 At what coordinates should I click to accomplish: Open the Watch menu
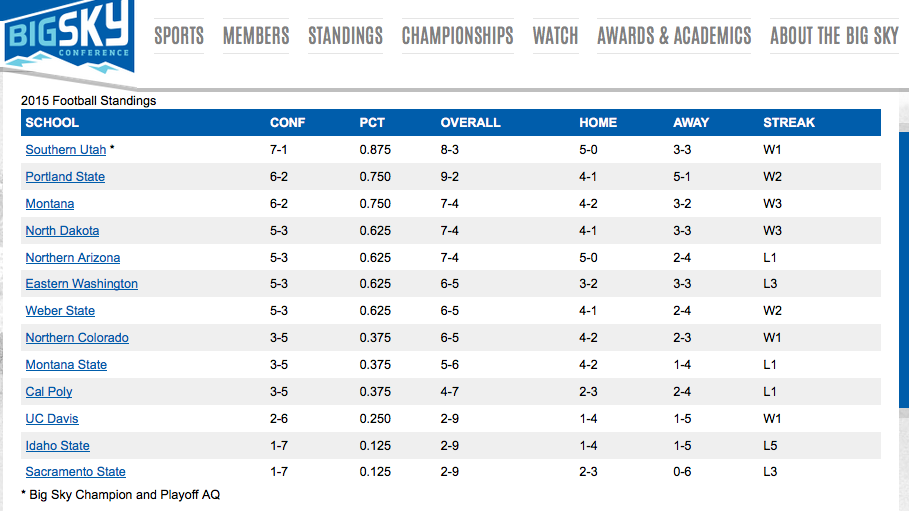[x=555, y=36]
